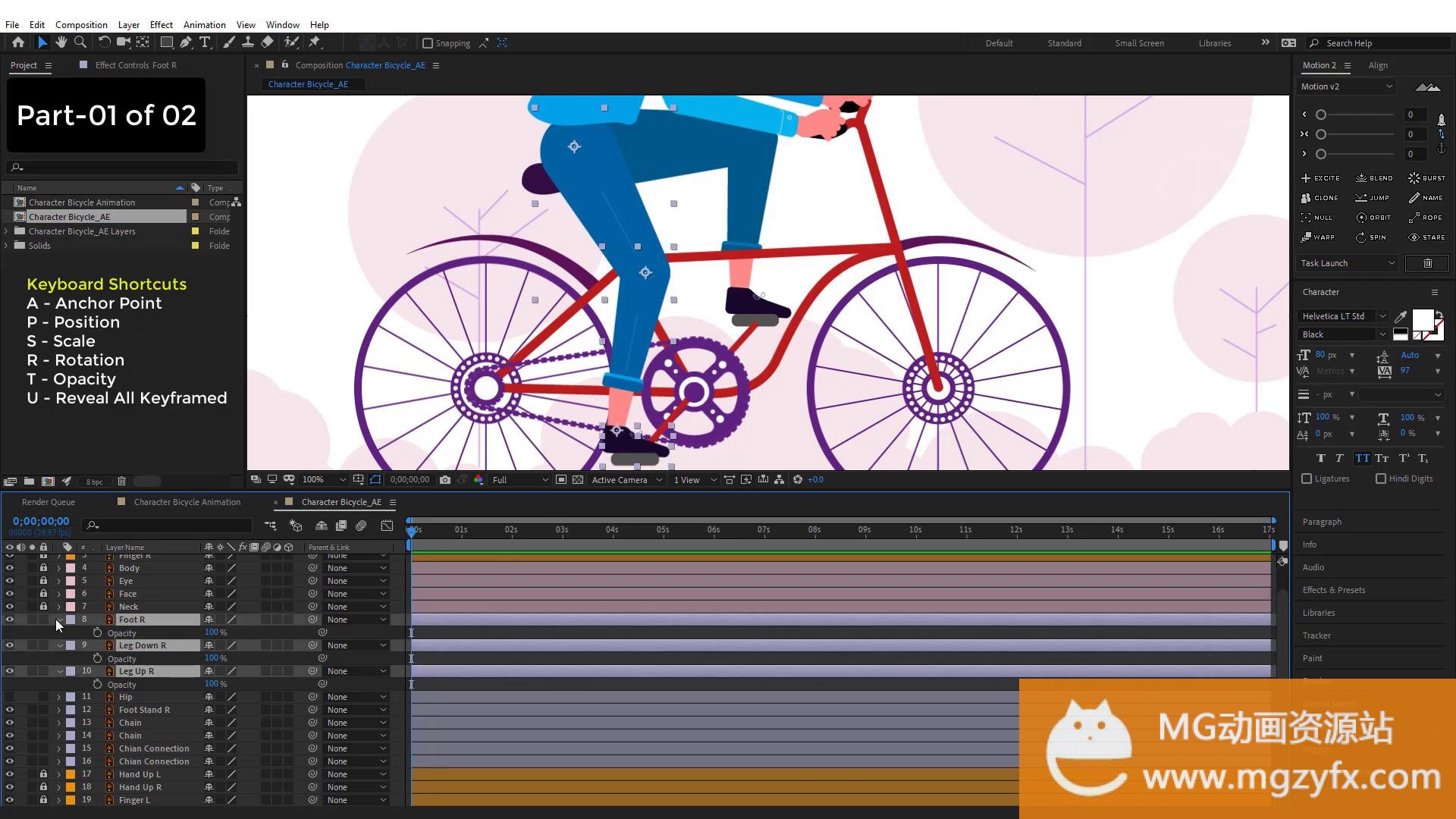Collapse the Leg Up R layer twirl
This screenshot has width=1456, height=819.
59,671
